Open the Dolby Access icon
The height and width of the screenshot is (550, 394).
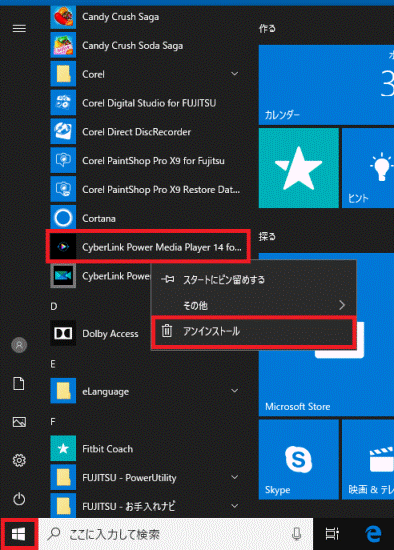(63, 333)
